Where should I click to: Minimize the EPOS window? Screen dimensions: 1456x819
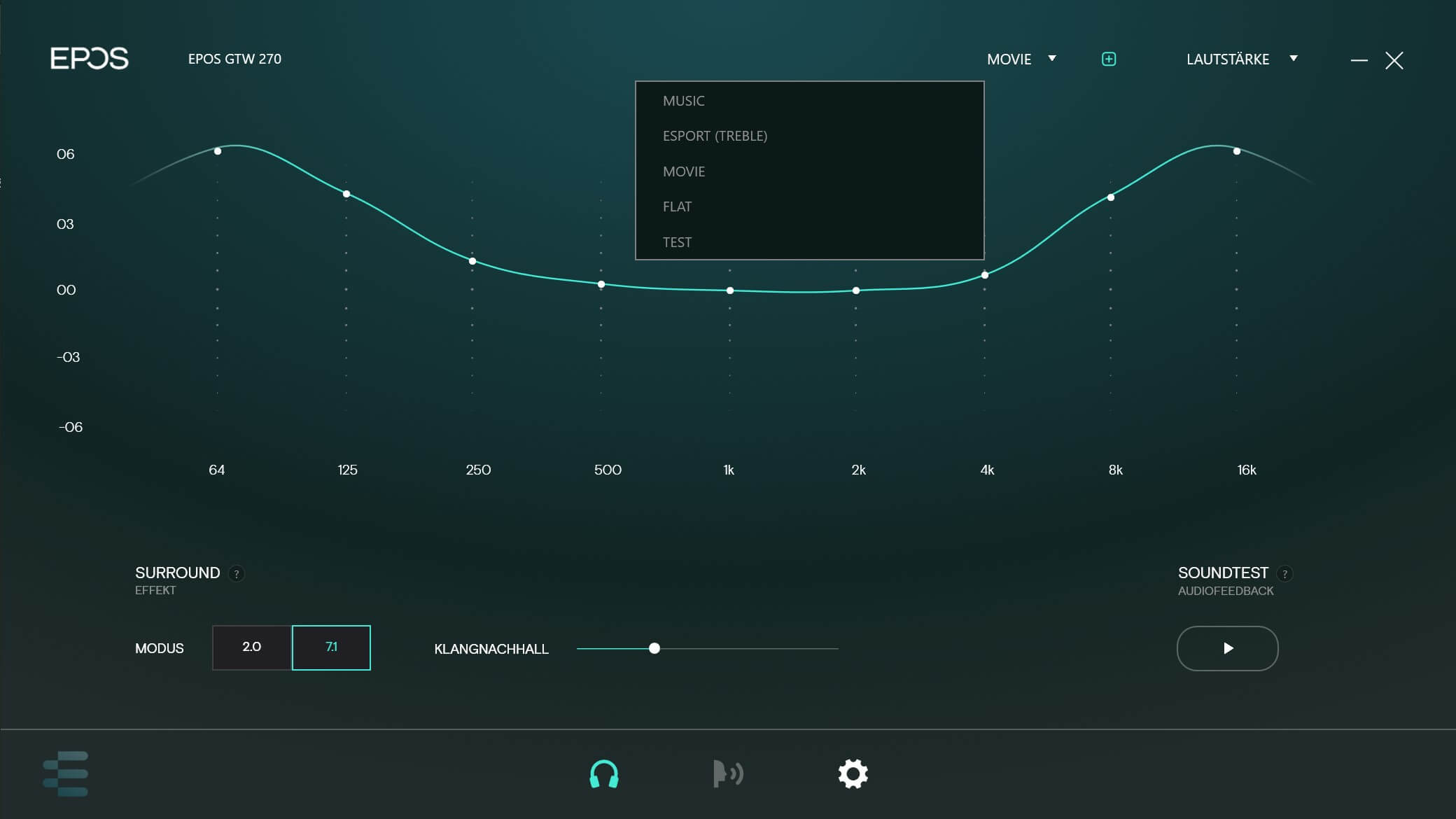pyautogui.click(x=1359, y=60)
